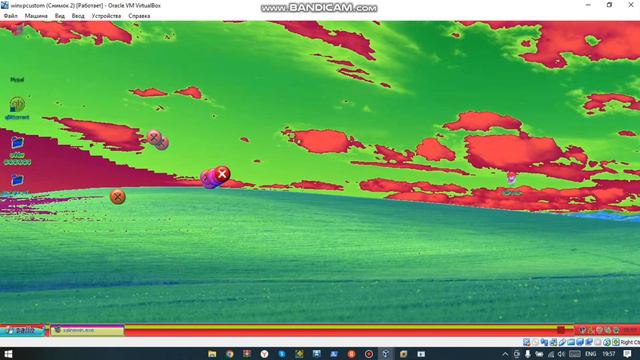Click the guest XP Start button
Image resolution: width=640 pixels, height=360 pixels.
(22, 330)
